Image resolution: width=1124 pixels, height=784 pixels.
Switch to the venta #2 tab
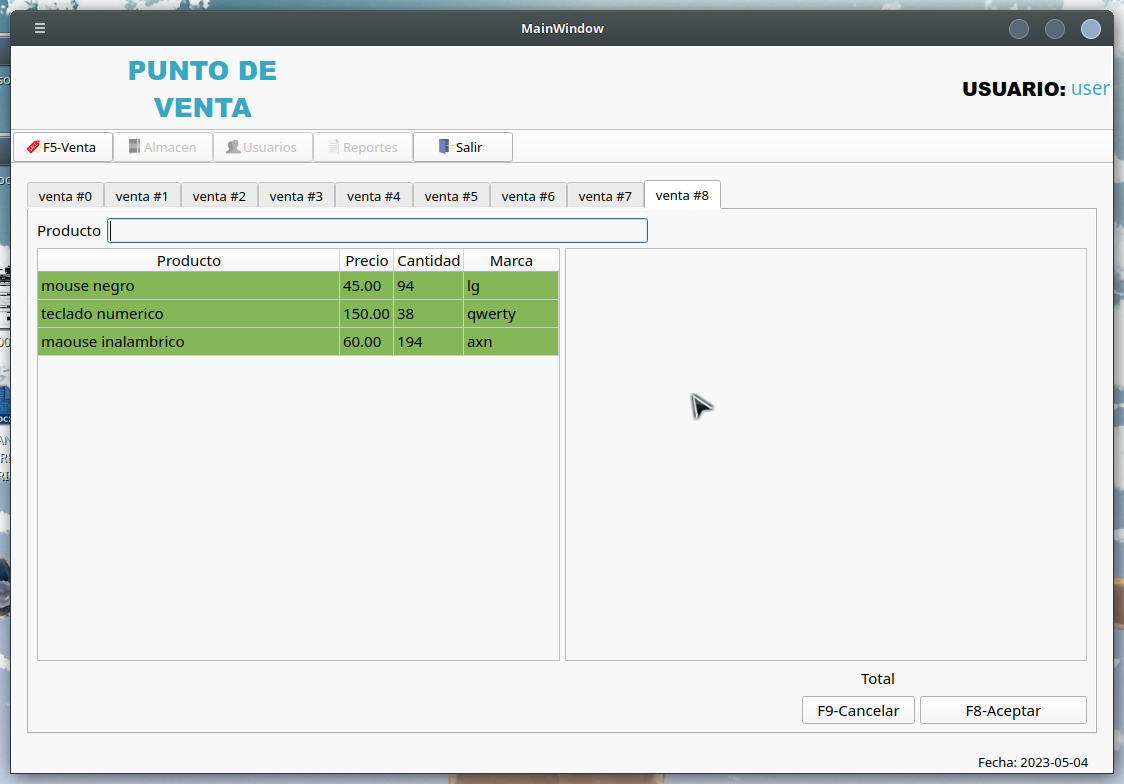pyautogui.click(x=219, y=196)
